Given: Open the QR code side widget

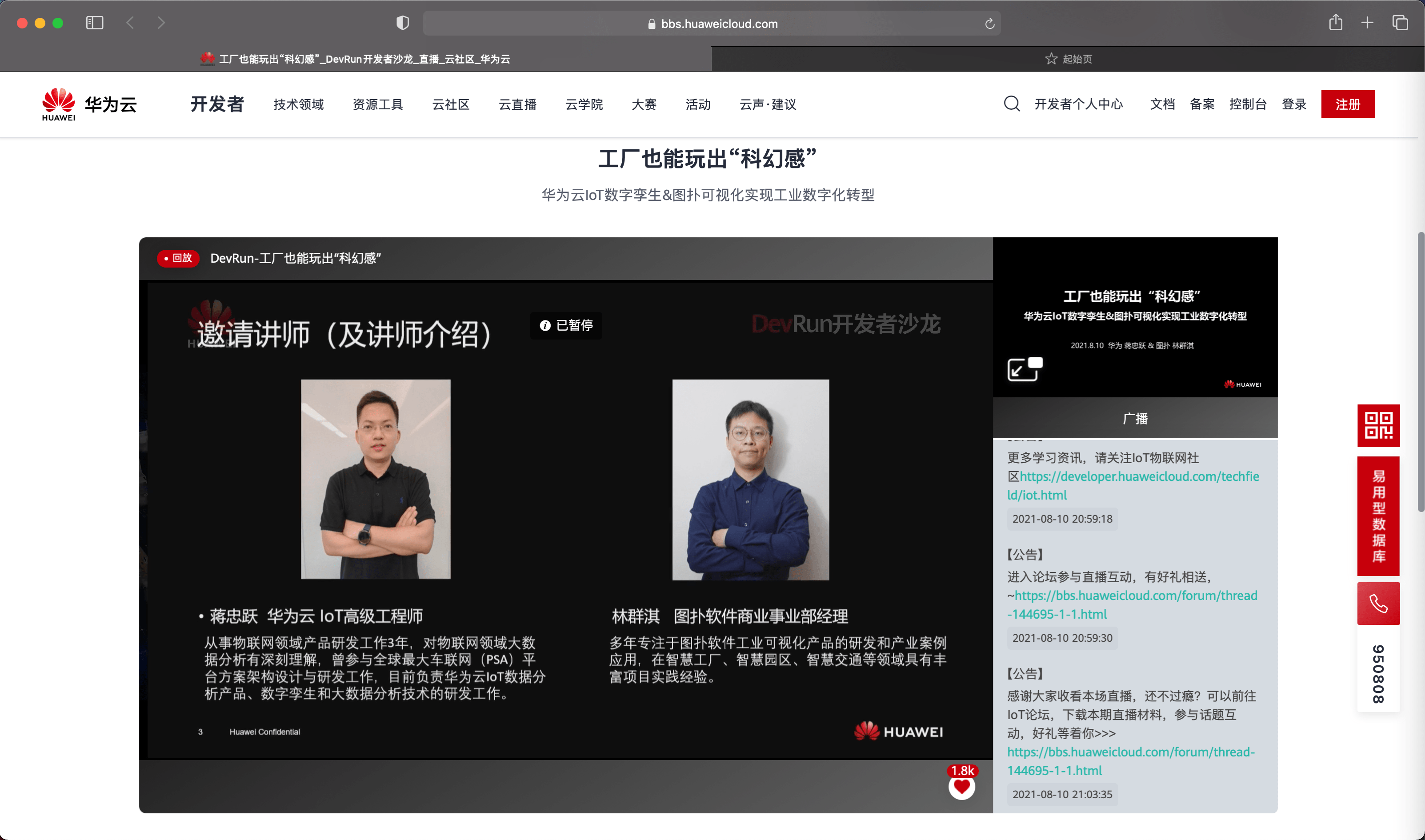Looking at the screenshot, I should tap(1379, 426).
